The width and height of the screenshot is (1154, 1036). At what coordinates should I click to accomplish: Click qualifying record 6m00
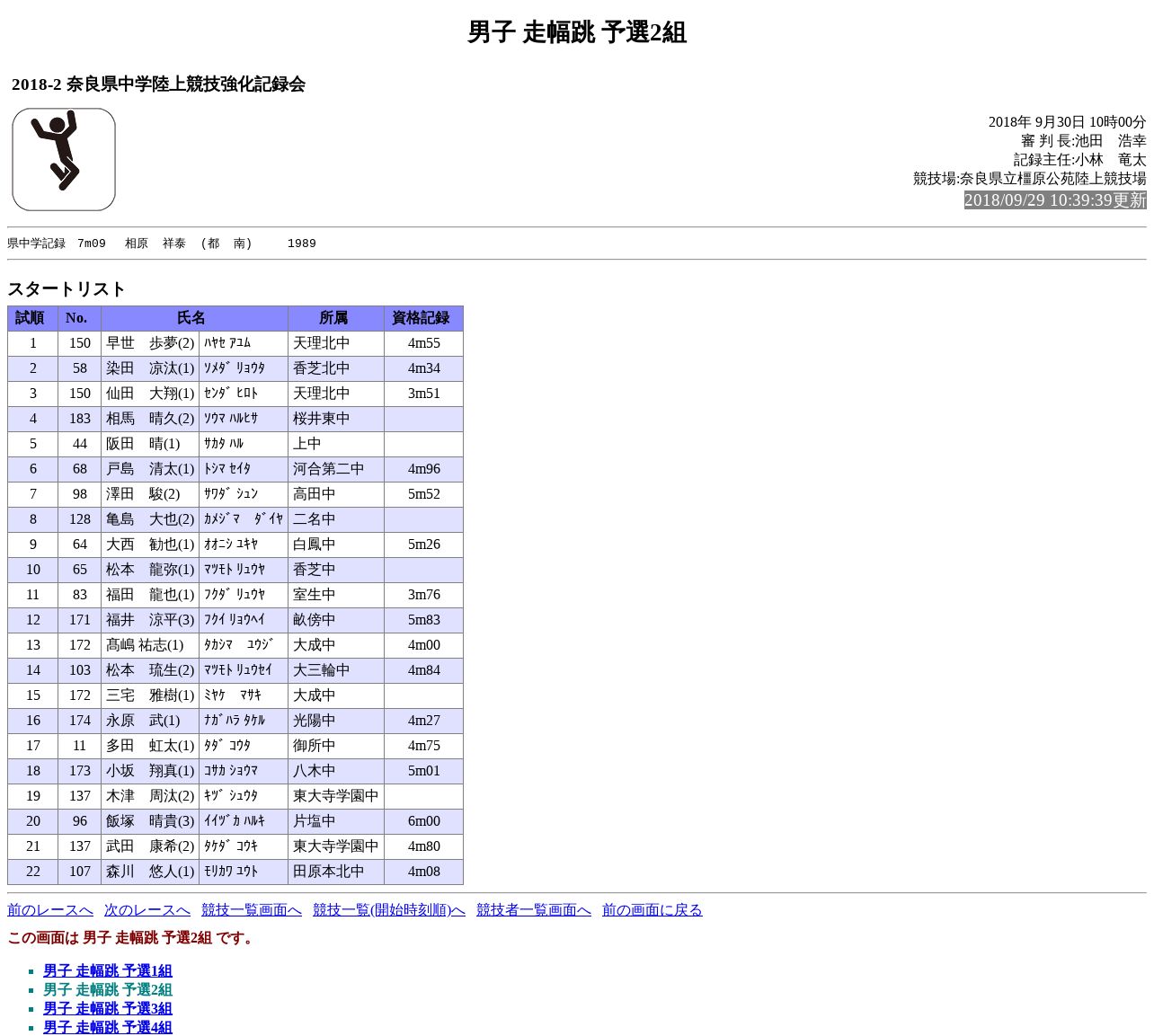click(424, 821)
